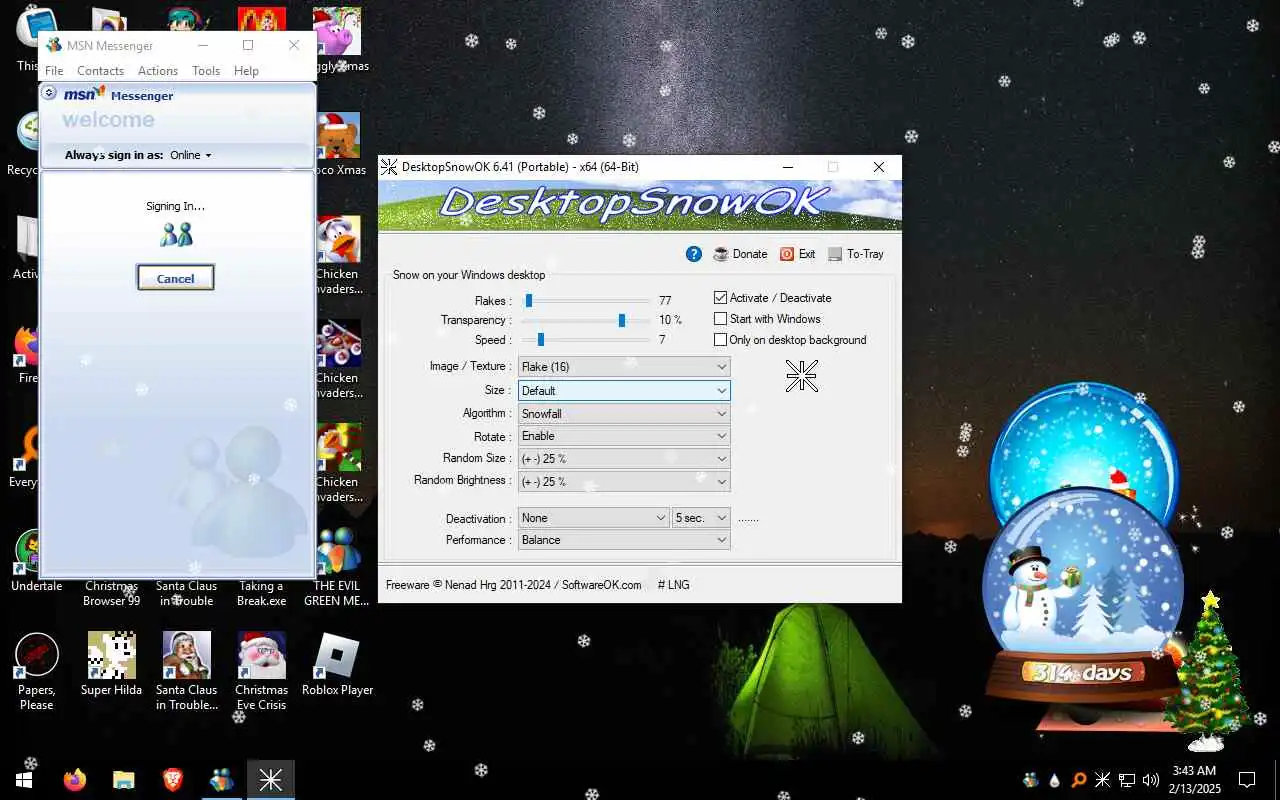The image size is (1280, 800).
Task: Open the Tools menu in MSN Messenger
Action: pyautogui.click(x=206, y=71)
